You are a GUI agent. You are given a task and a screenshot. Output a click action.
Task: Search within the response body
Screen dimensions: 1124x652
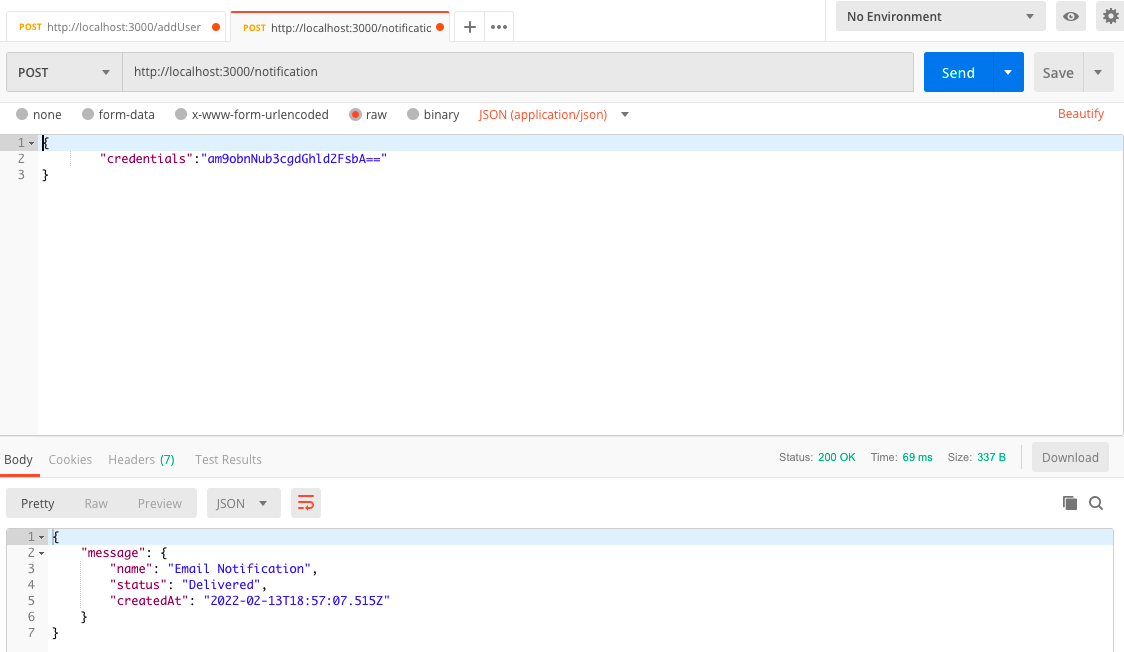click(x=1096, y=503)
